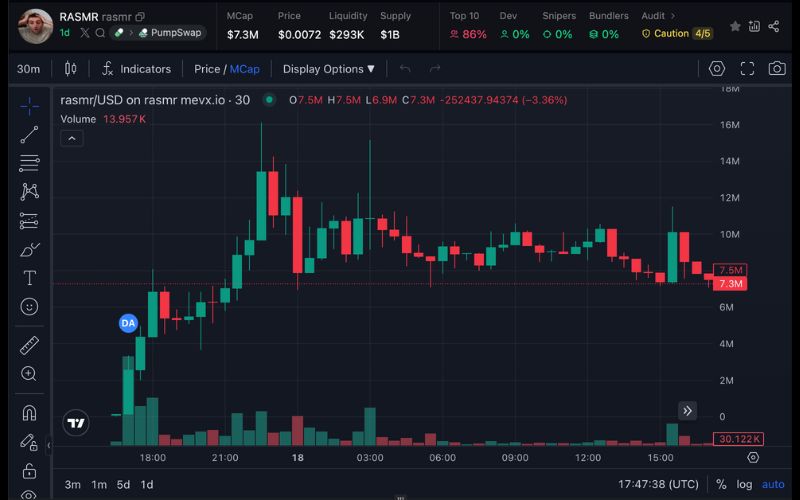Select the trend line drawing tool
This screenshot has height=500, width=800.
(x=30, y=135)
